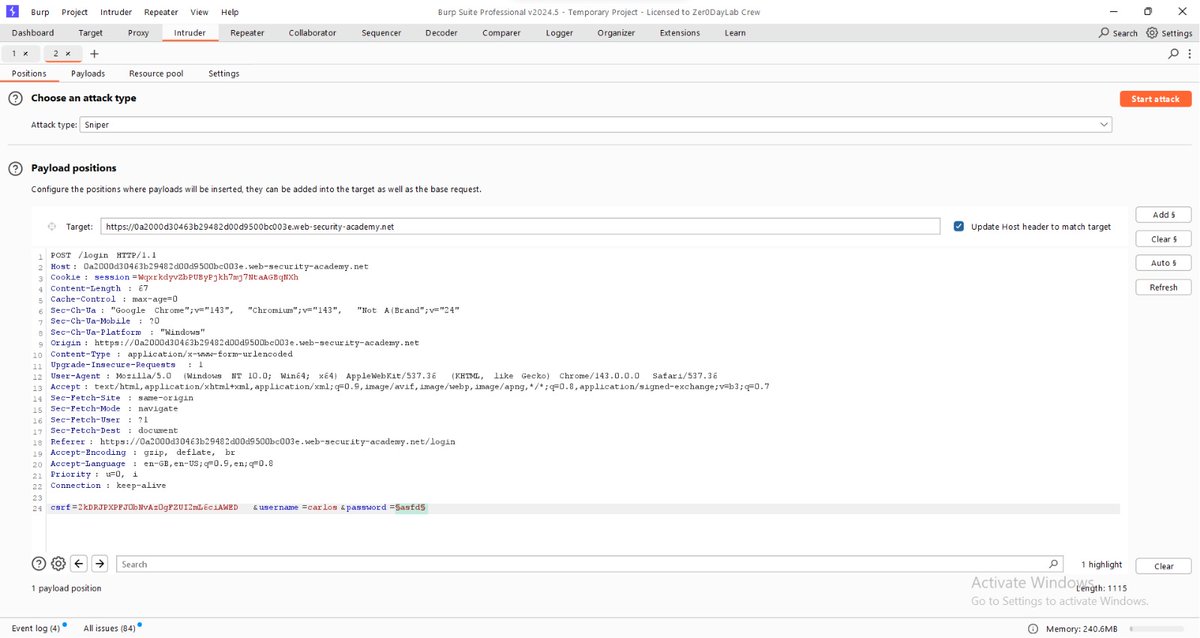Add a new Intruder tab with plus

(x=94, y=53)
